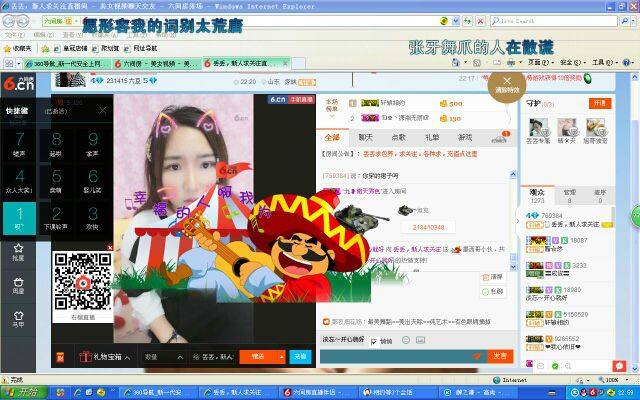The width and height of the screenshot is (640, 400).
Task: Click the orange 发言 send button
Action: point(500,356)
